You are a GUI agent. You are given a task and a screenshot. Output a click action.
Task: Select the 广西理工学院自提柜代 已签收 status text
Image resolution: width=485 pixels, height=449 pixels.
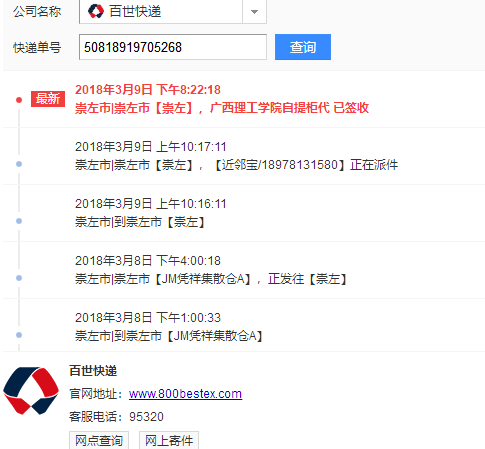click(x=289, y=108)
